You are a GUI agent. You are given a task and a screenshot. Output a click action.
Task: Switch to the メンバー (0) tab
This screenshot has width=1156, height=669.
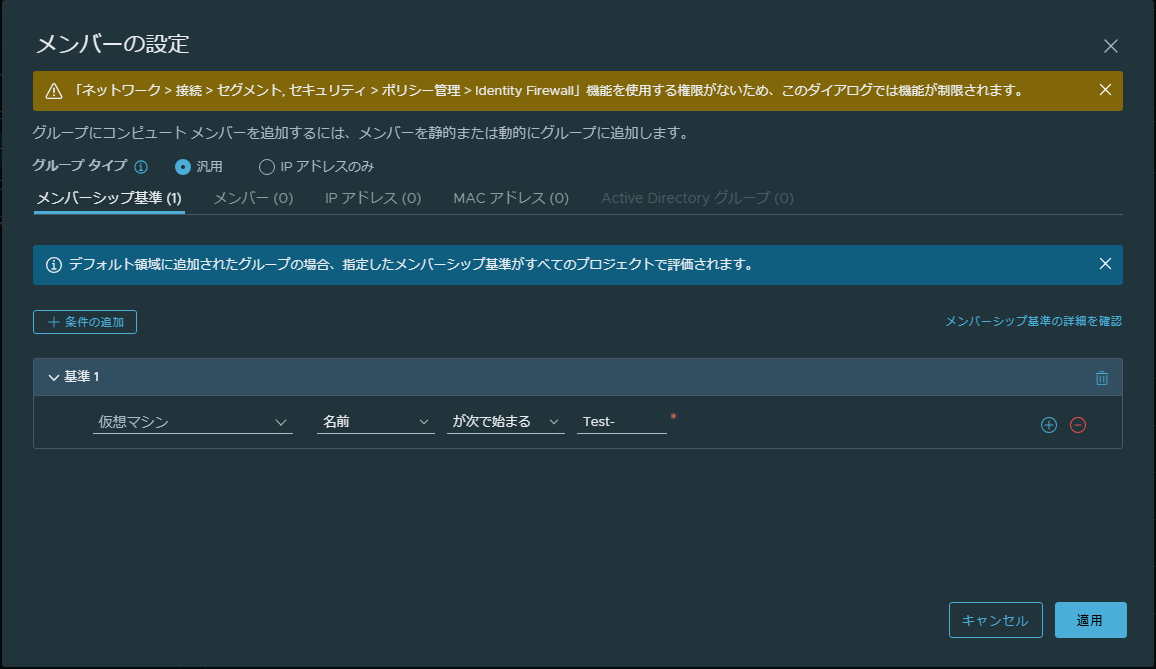pos(253,198)
